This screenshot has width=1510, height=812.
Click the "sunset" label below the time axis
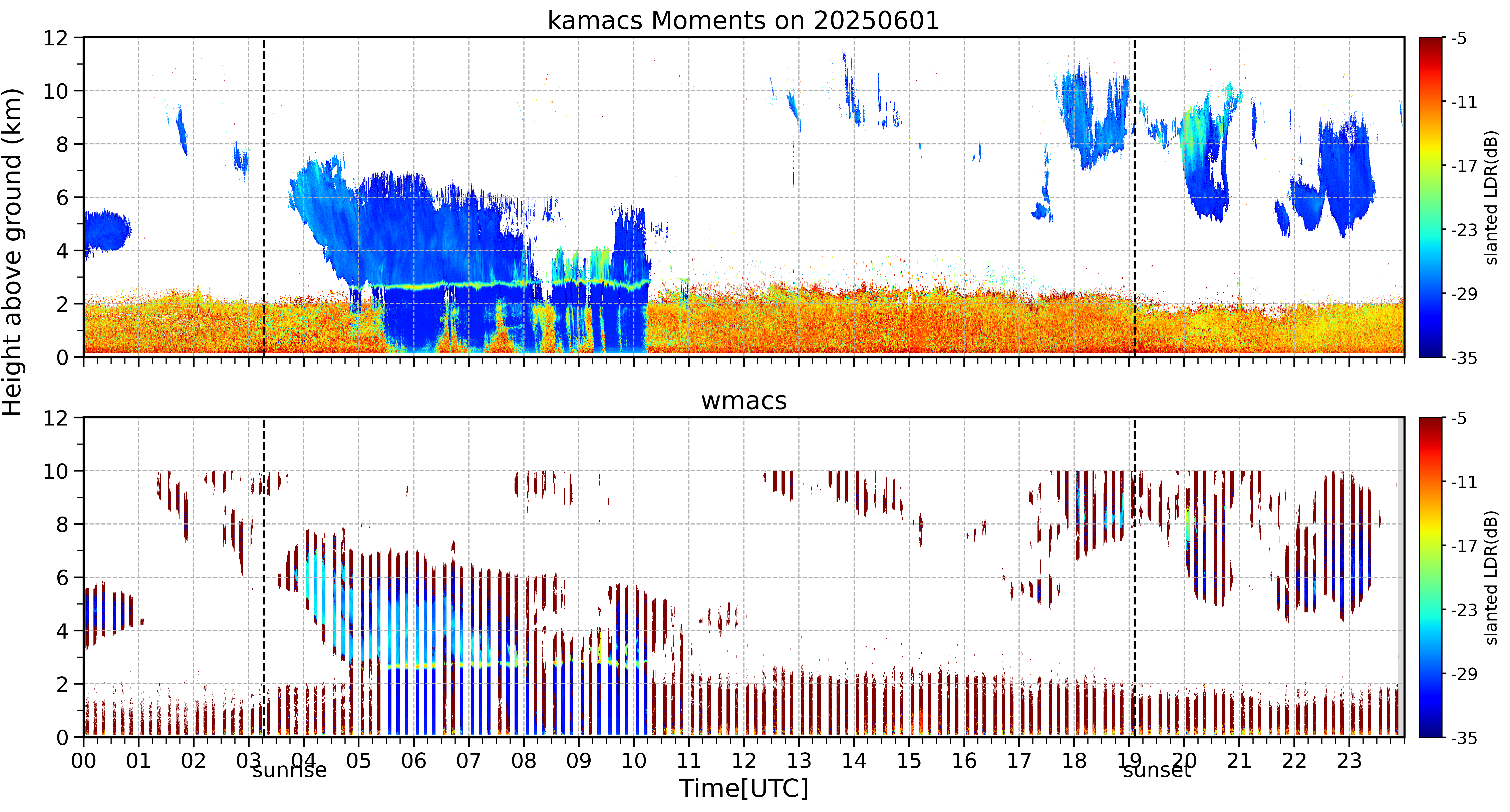[1157, 770]
